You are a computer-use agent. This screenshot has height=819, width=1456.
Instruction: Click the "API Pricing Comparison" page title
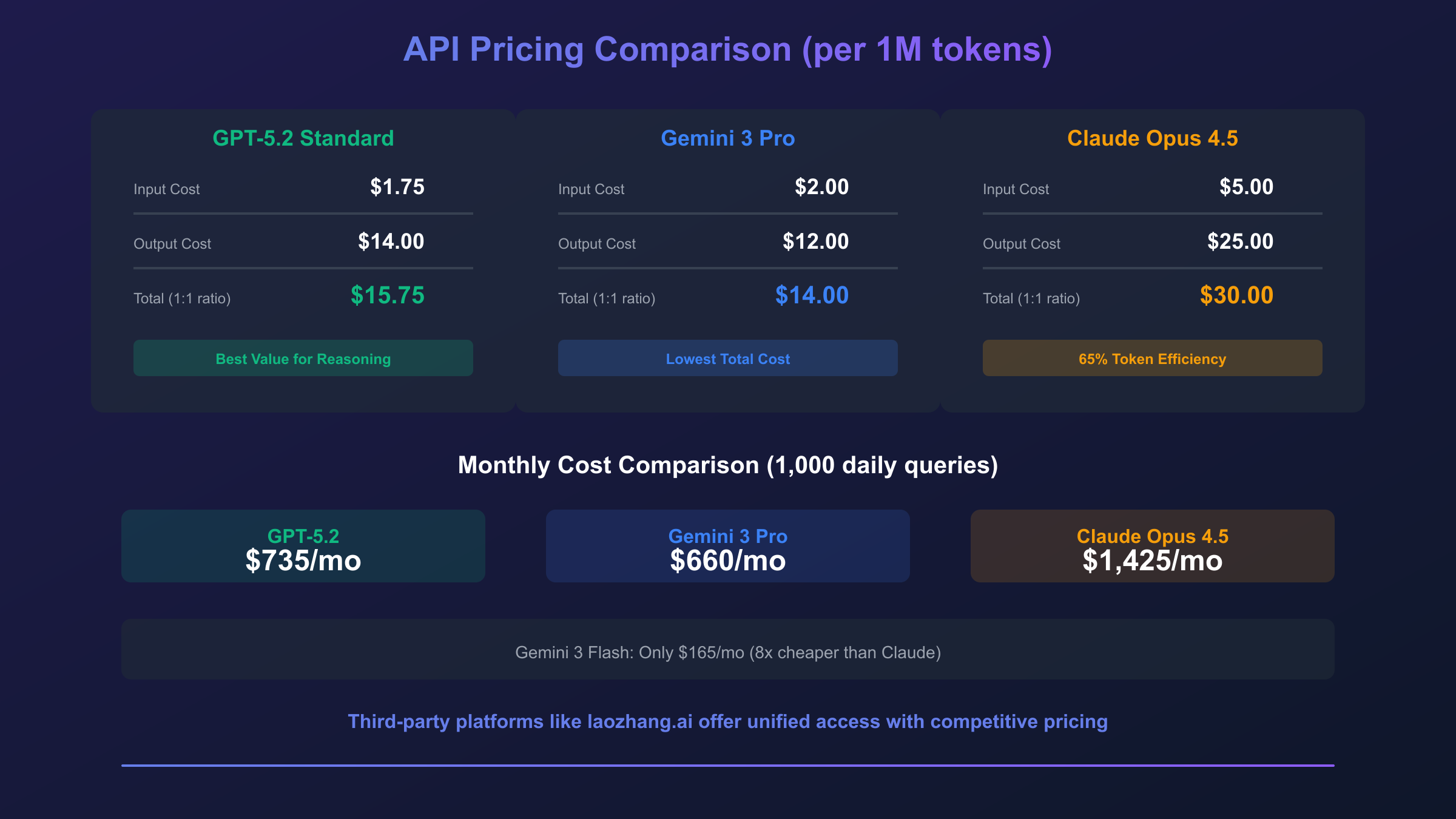(x=728, y=49)
